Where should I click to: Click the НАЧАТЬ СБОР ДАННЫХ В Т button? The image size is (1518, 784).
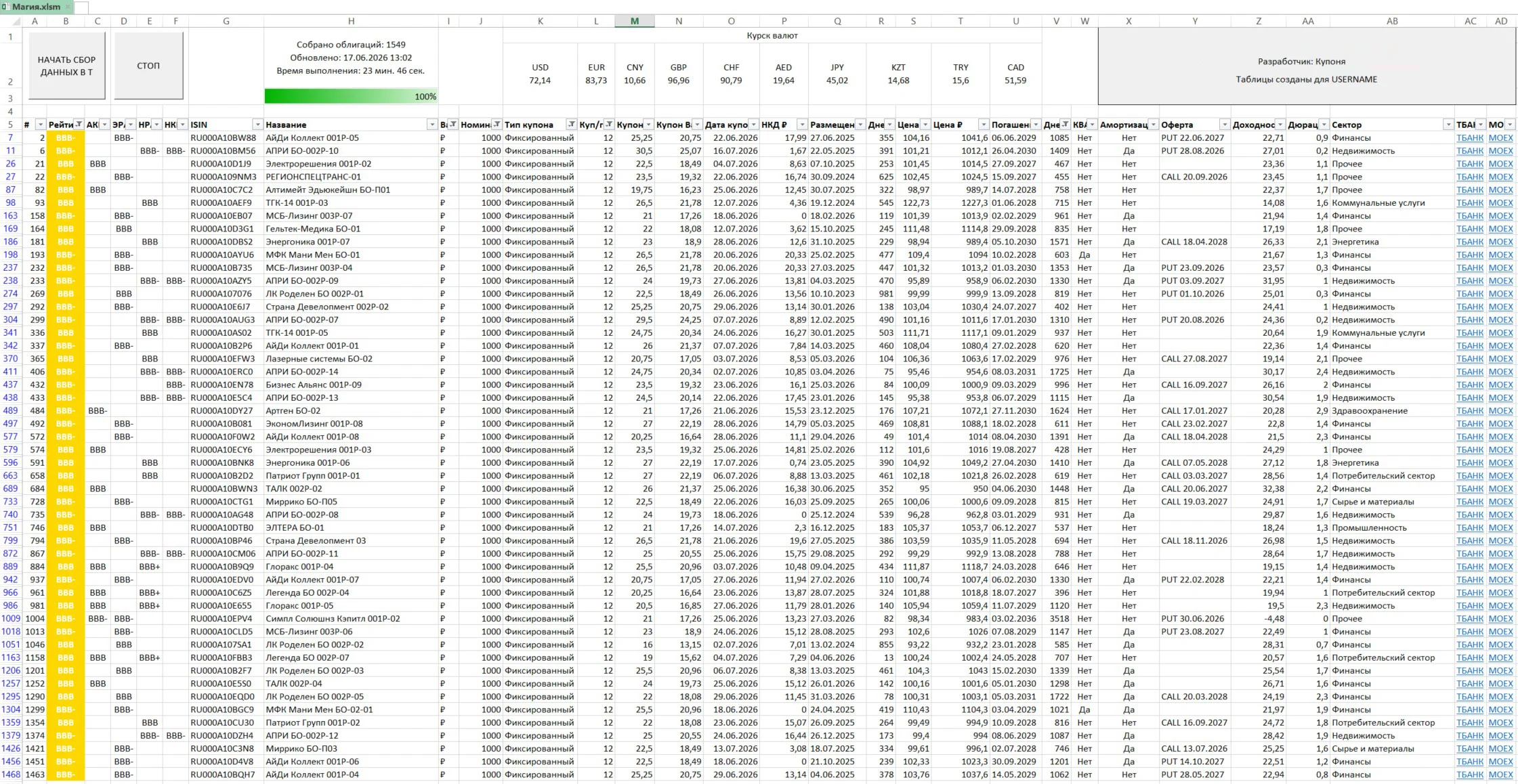(x=66, y=66)
